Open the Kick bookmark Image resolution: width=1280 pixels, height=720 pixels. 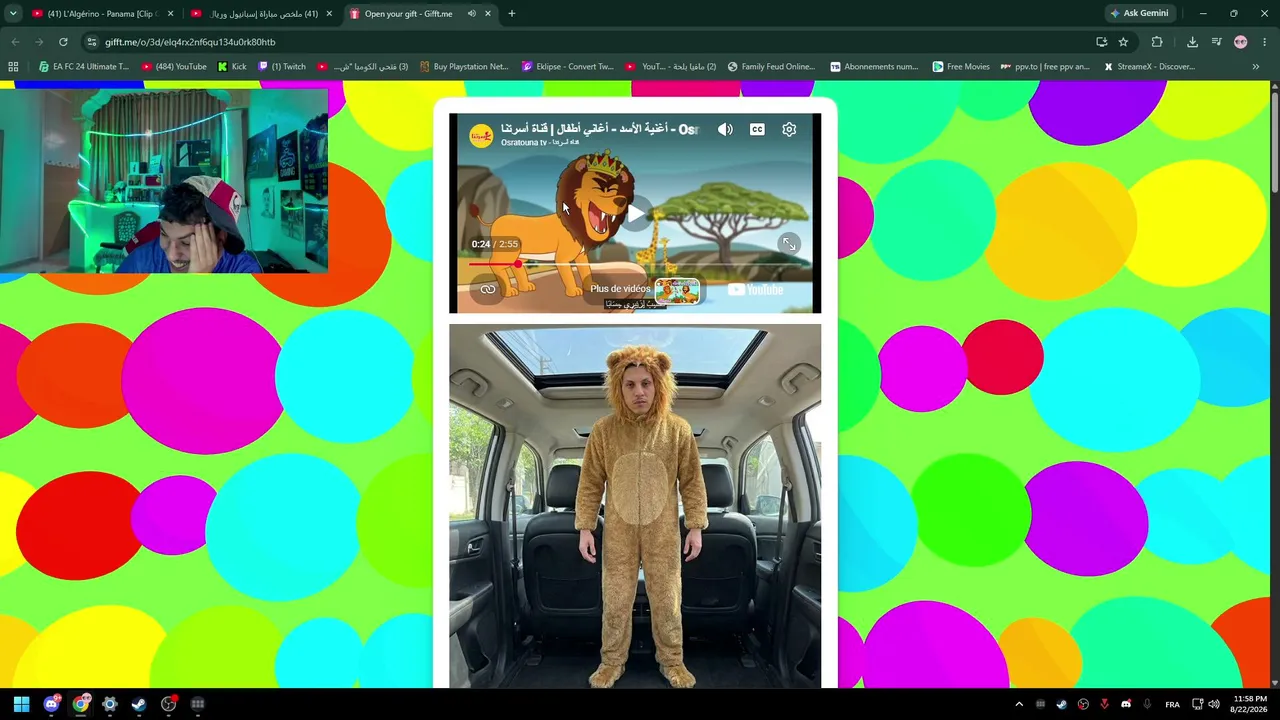[232, 67]
